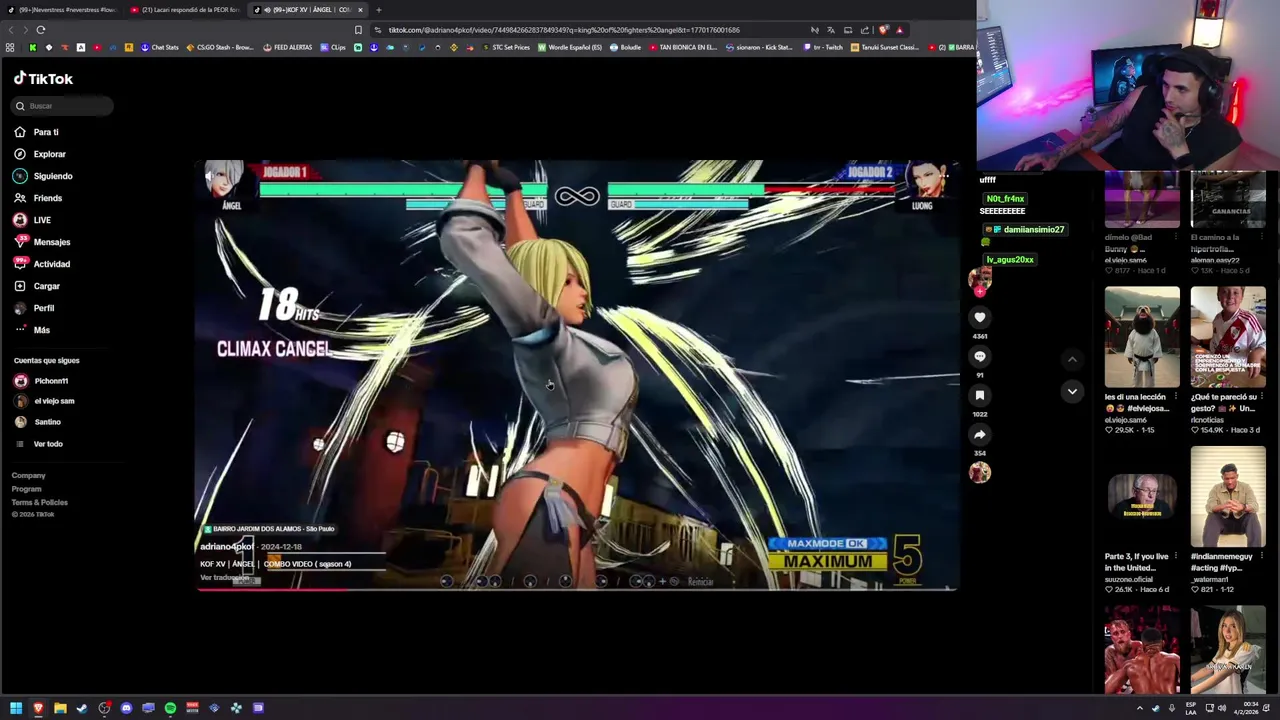Go to next video with down chevron
Screen dimensions: 1280x720
[x=1072, y=391]
